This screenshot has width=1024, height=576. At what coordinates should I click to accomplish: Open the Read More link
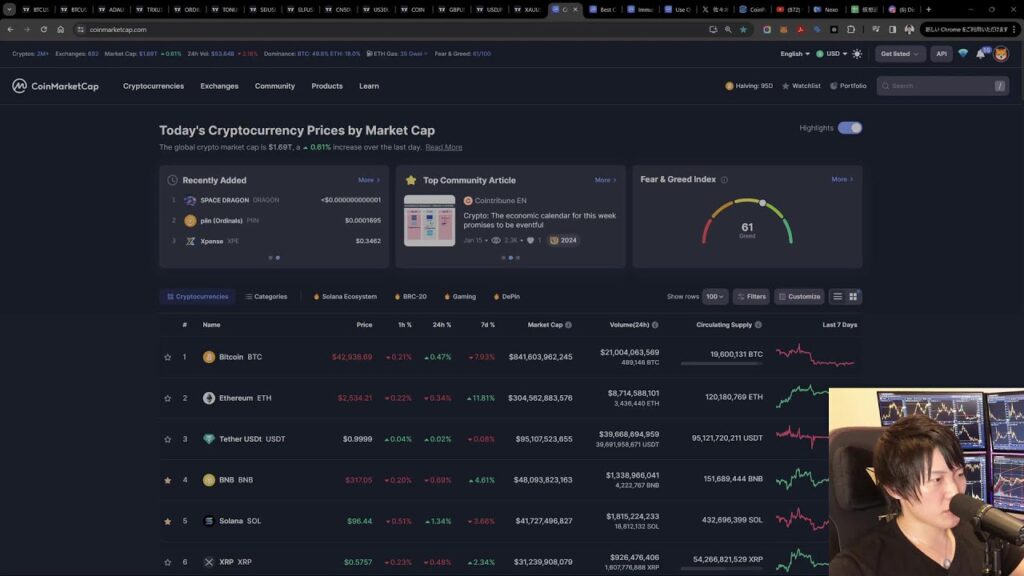[443, 147]
